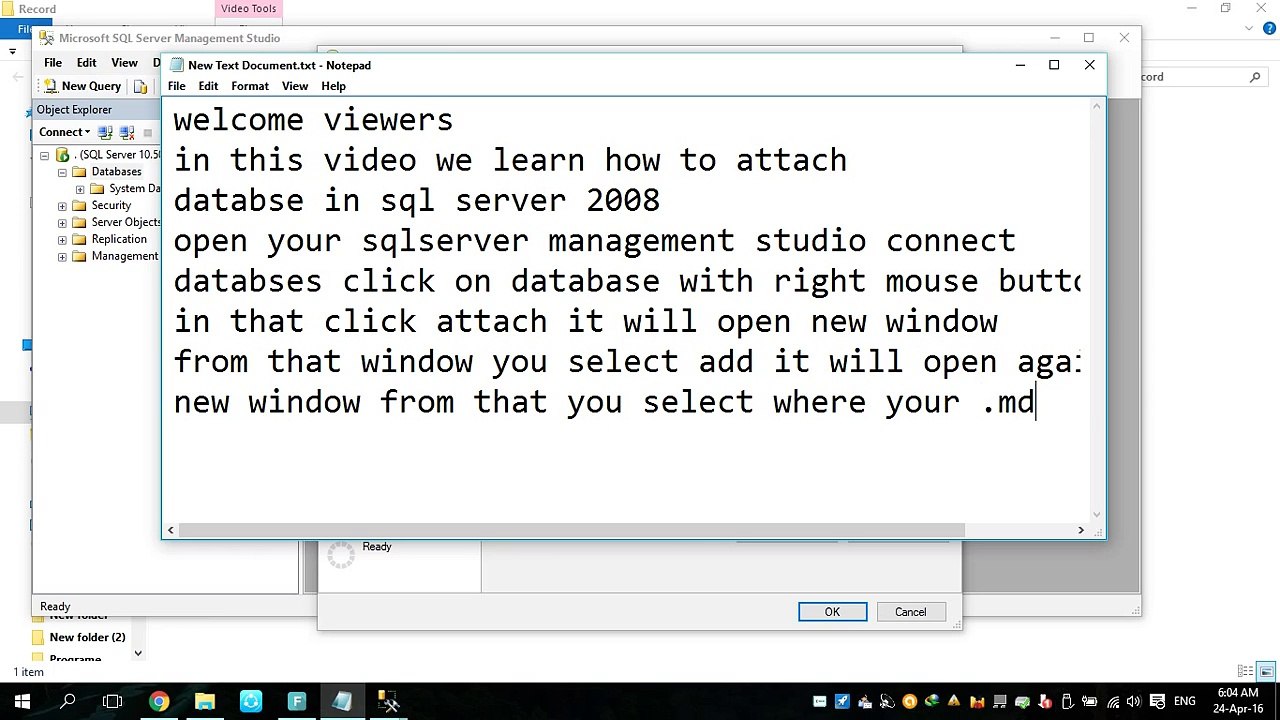
Task: Expand the System Databases node
Action: 80,189
